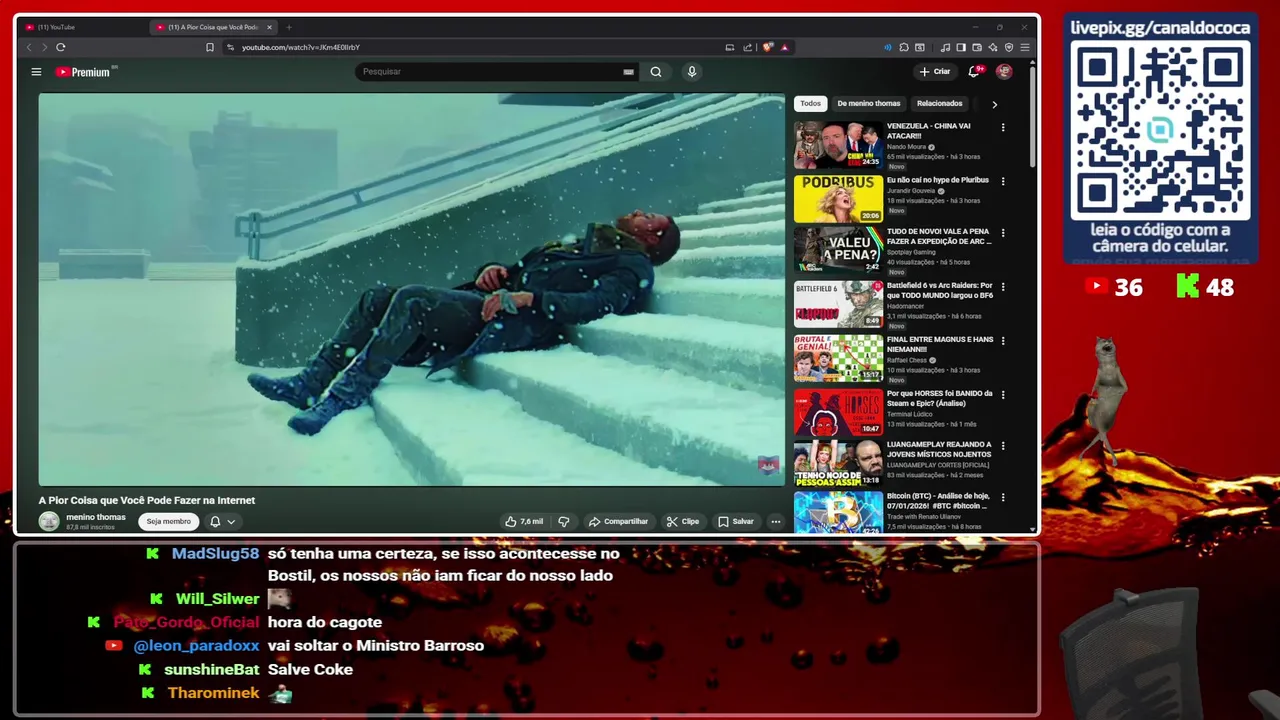The image size is (1280, 720).
Task: Click the livepix.gg QR code
Action: [1160, 131]
